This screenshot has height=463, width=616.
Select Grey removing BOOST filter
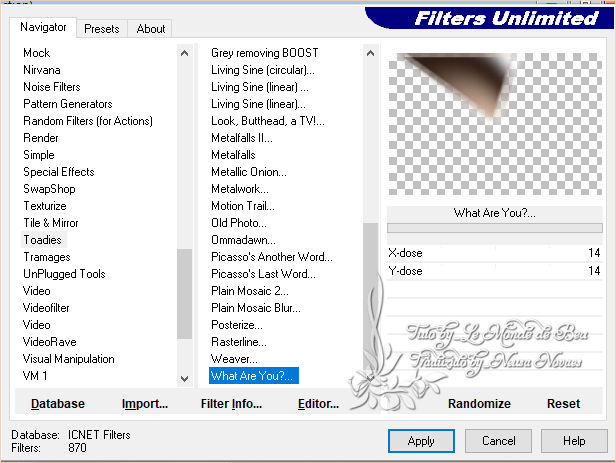pos(264,53)
